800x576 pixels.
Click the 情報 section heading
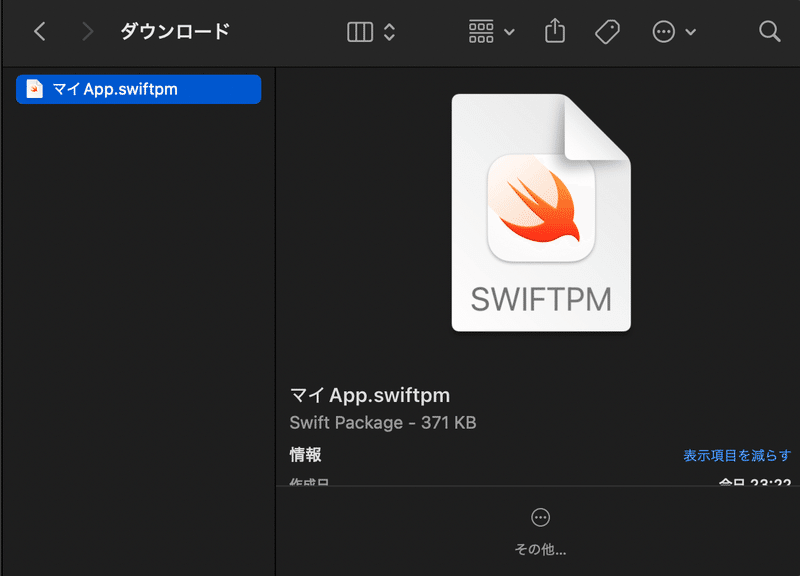[305, 455]
